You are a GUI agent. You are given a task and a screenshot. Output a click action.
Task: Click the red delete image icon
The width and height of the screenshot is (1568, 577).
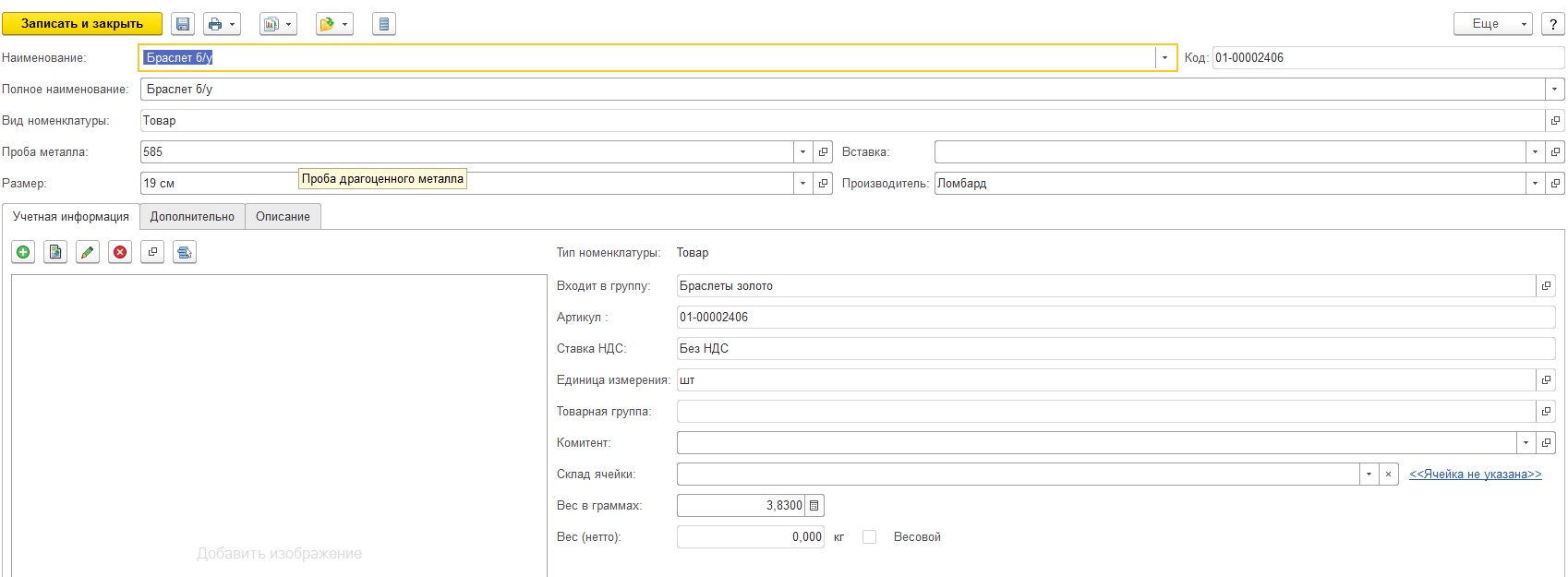pos(120,252)
